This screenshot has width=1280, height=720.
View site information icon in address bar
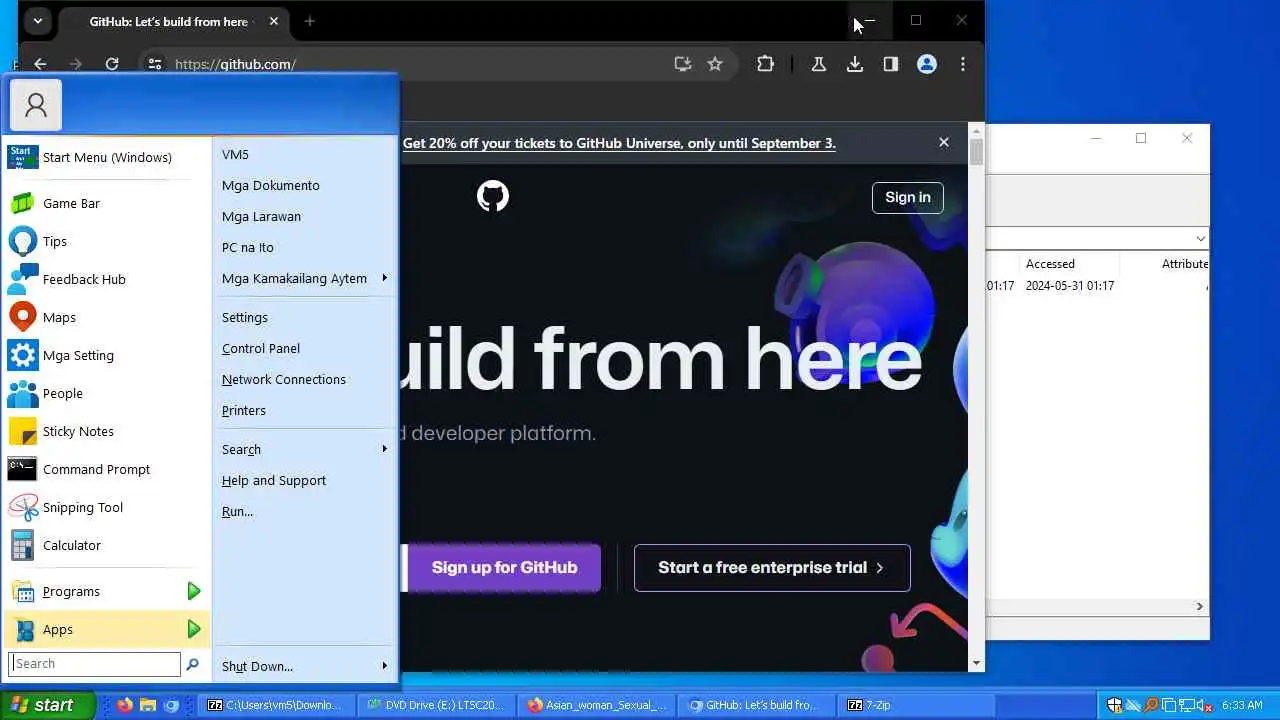(154, 64)
